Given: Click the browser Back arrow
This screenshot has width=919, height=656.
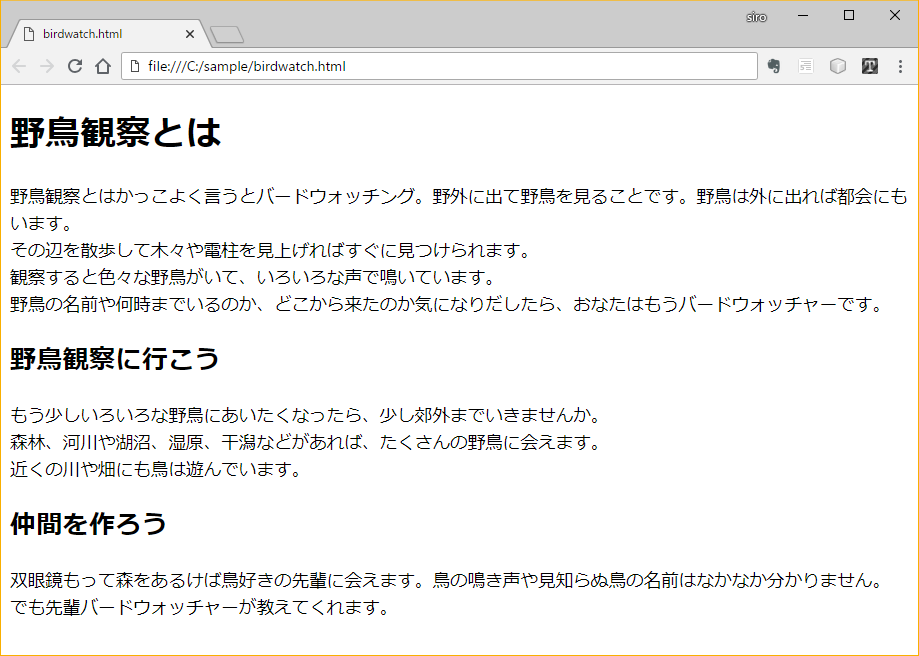Looking at the screenshot, I should click(x=19, y=66).
